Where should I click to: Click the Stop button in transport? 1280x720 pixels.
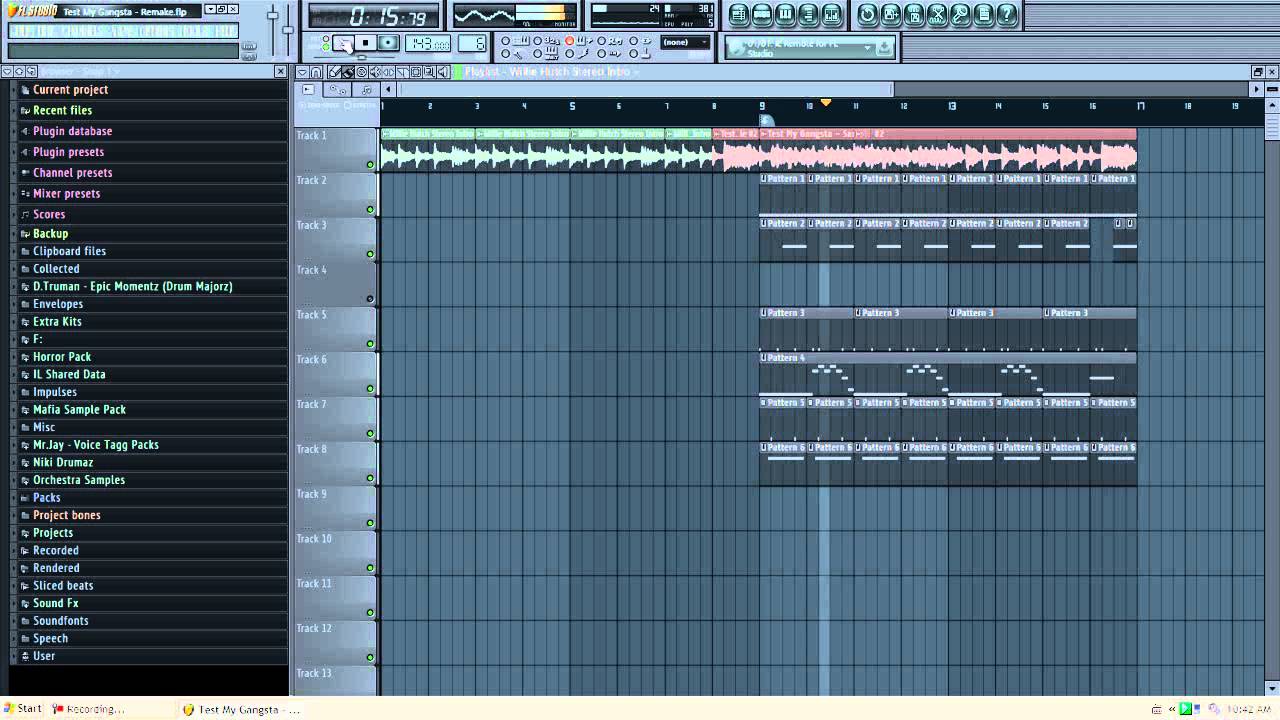[x=366, y=43]
